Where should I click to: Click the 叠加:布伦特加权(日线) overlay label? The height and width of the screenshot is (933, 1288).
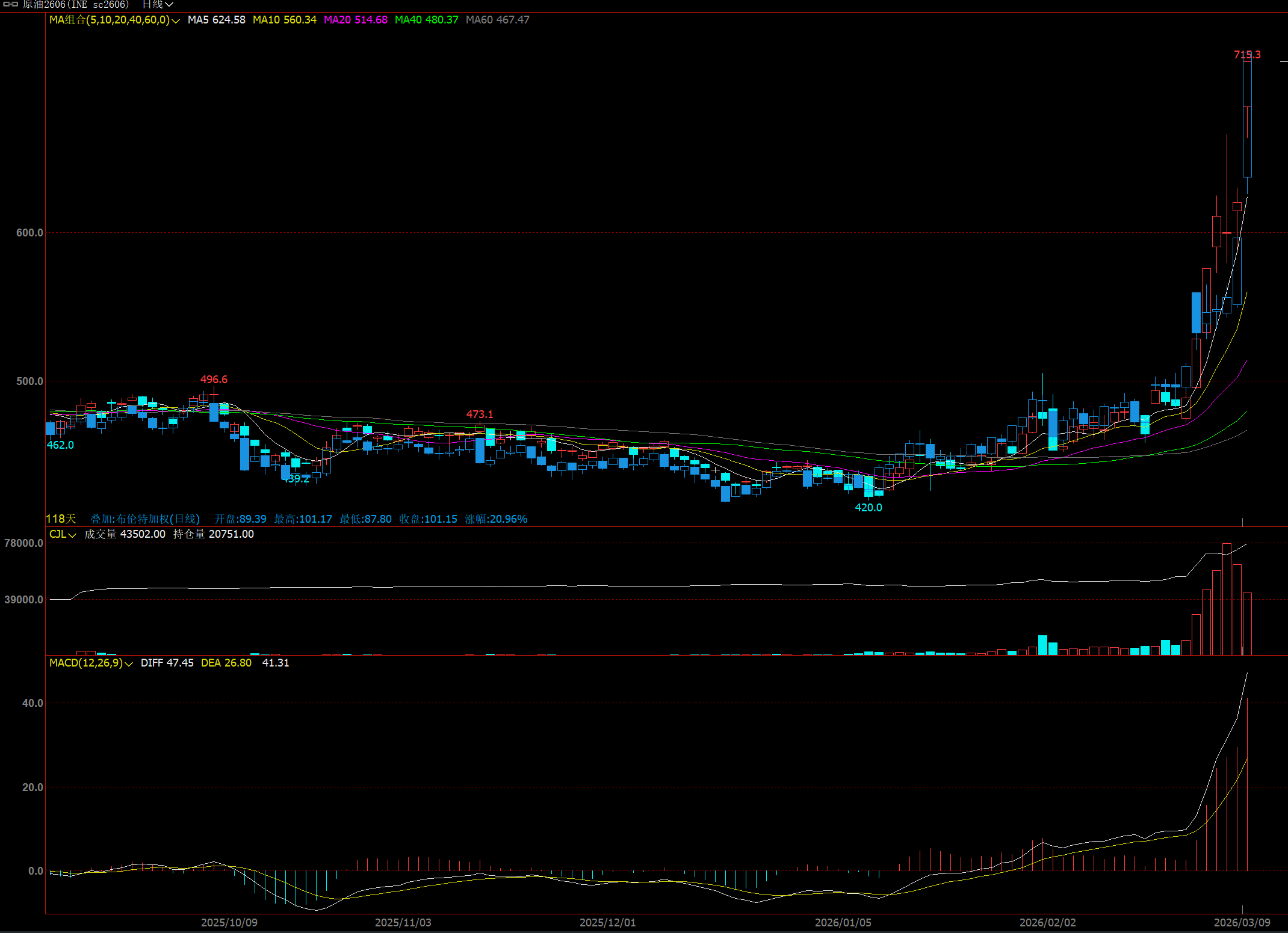144,519
